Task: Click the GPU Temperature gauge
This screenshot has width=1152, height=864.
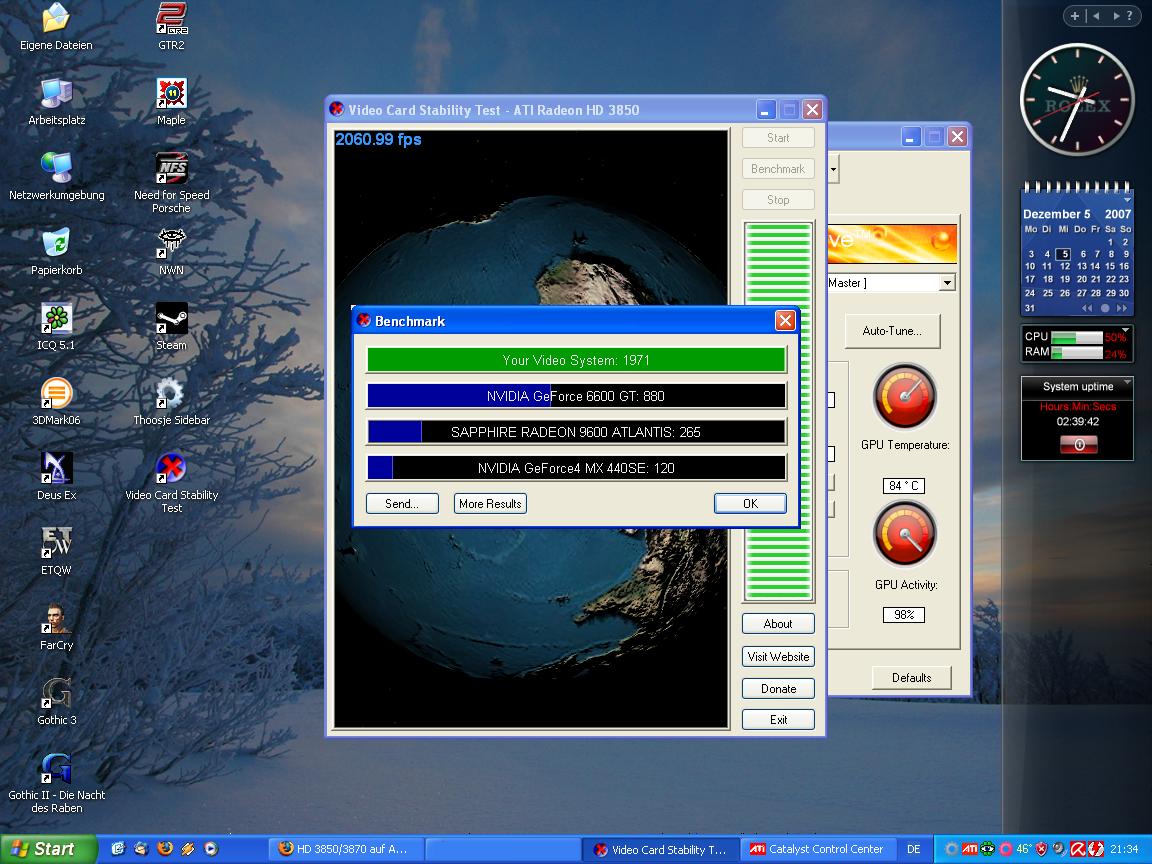Action: click(904, 395)
